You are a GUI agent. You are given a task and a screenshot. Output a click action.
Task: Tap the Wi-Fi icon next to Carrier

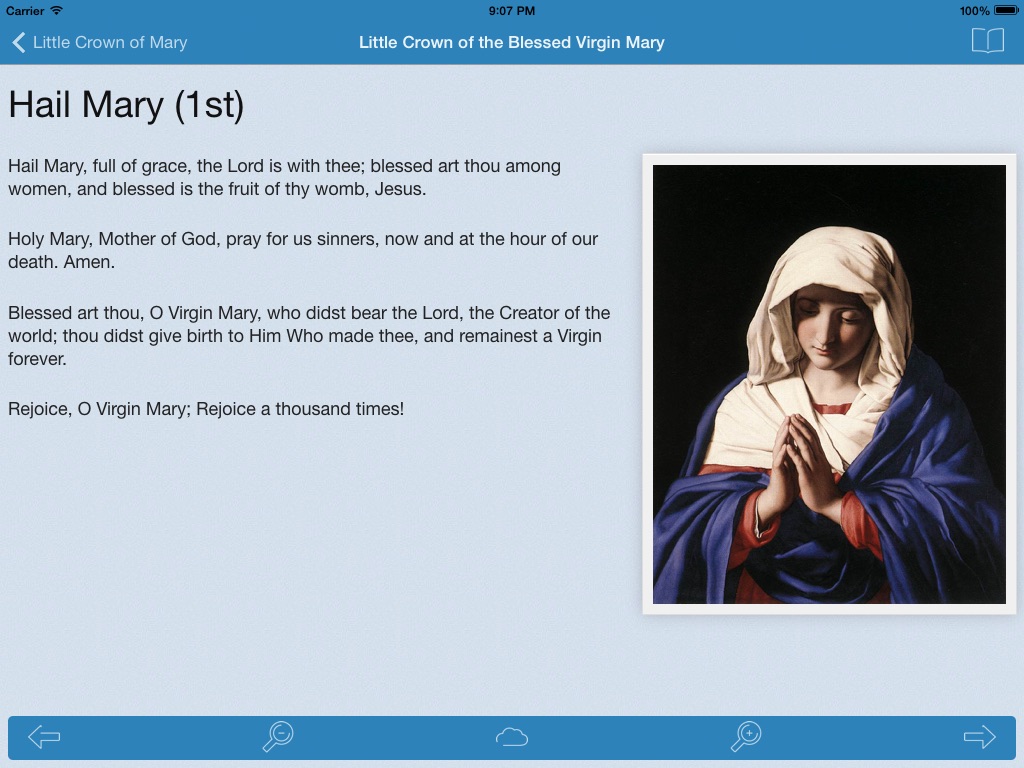click(57, 10)
